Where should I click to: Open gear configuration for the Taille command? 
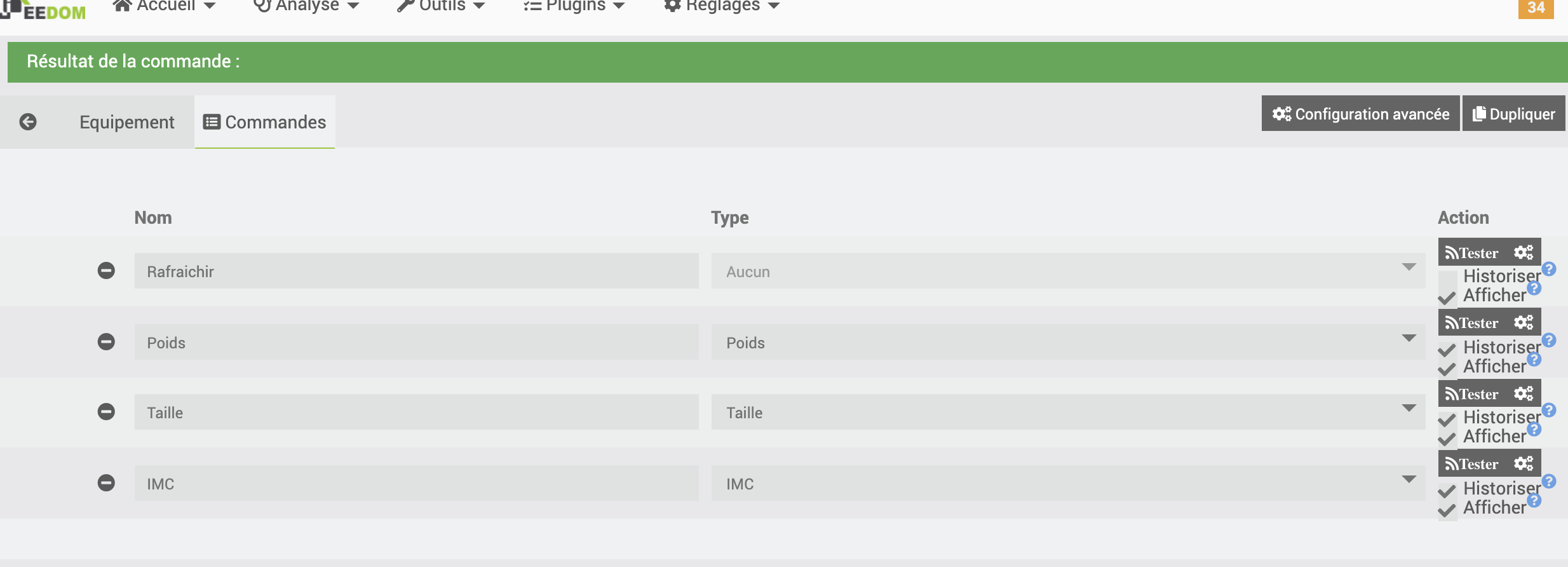pos(1524,393)
